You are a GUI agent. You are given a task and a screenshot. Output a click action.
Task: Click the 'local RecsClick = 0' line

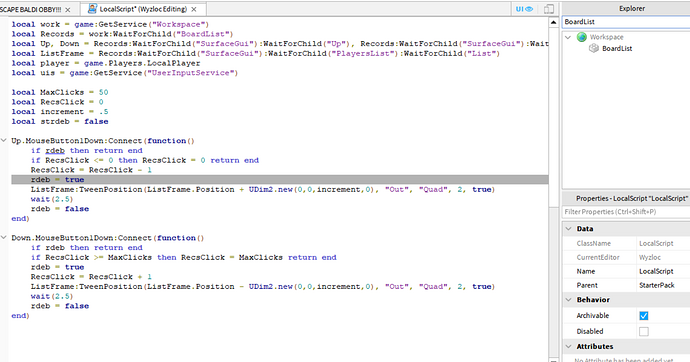(58, 102)
